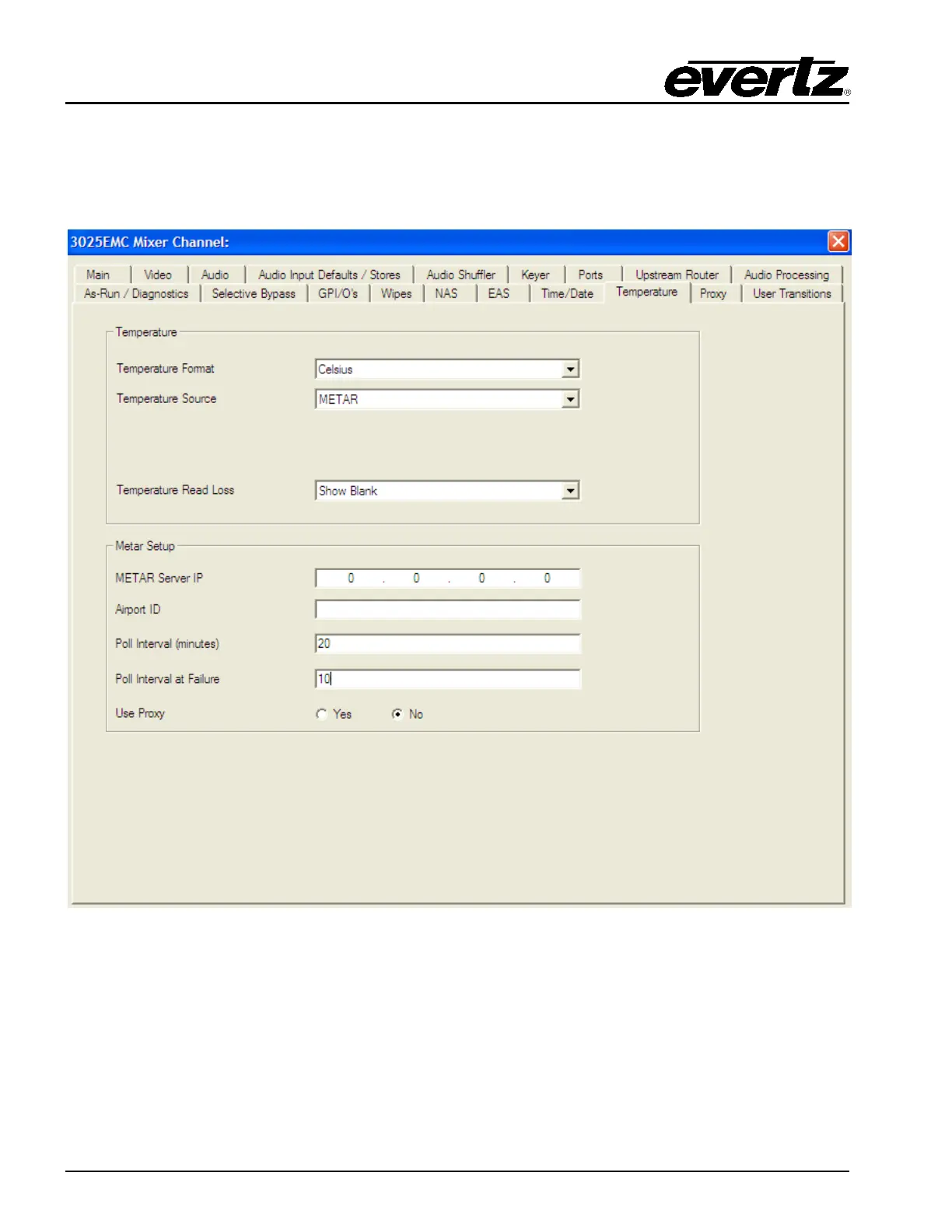Click the evertz logo
The width and height of the screenshot is (952, 1232).
pyautogui.click(x=757, y=77)
